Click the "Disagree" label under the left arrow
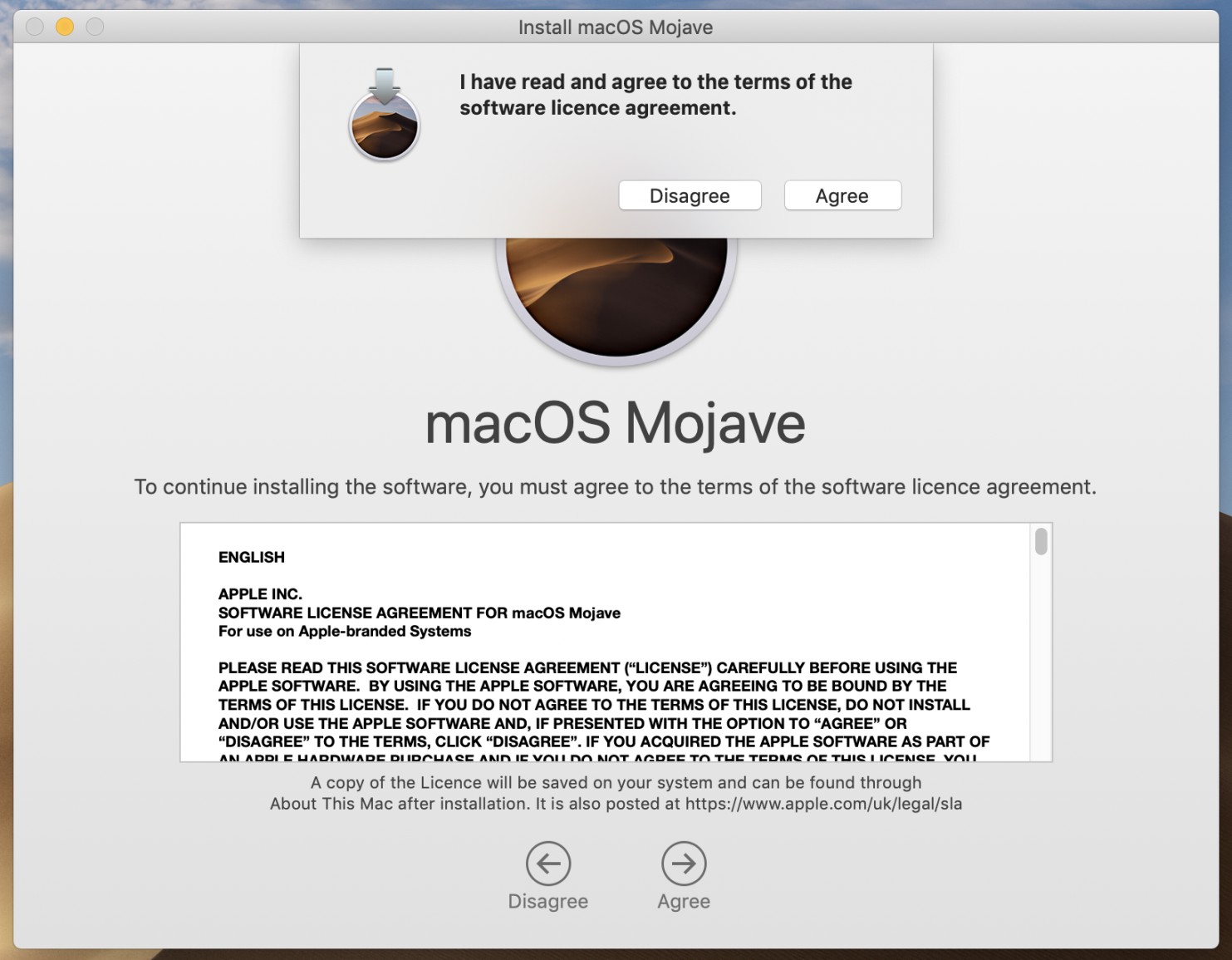This screenshot has width=1232, height=960. (548, 901)
